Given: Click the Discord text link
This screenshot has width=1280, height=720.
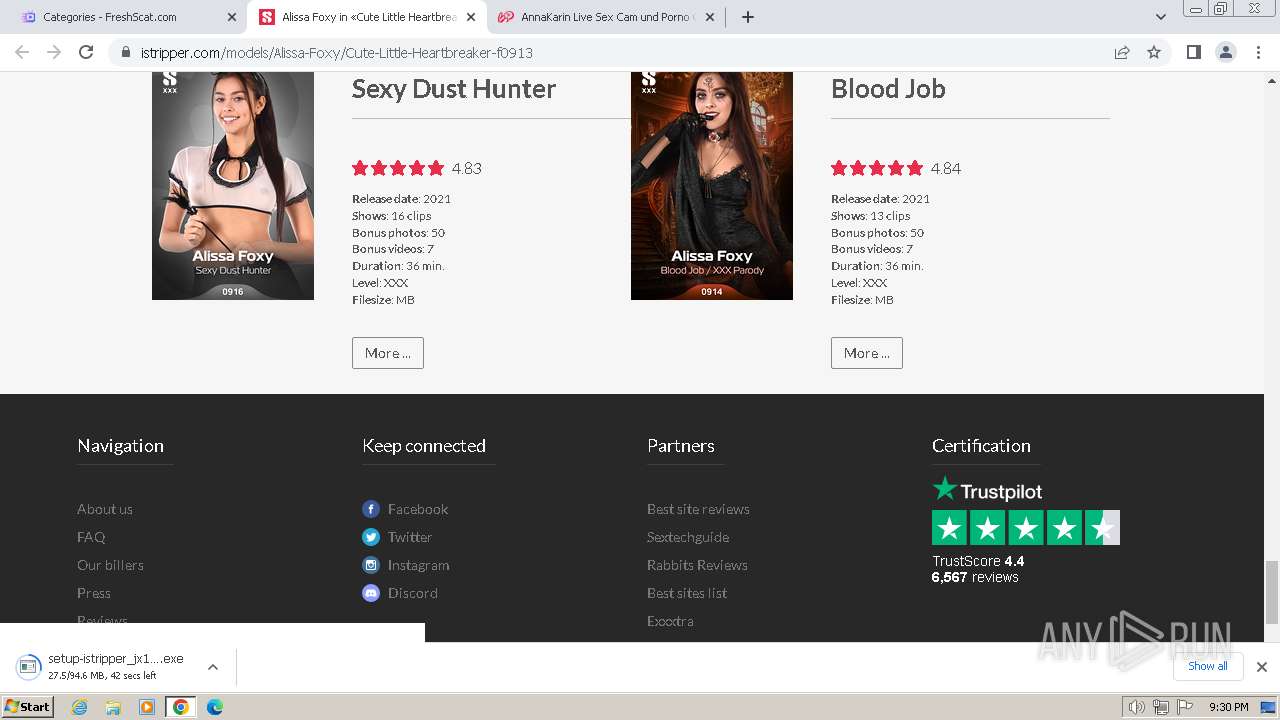Looking at the screenshot, I should pyautogui.click(x=413, y=593).
